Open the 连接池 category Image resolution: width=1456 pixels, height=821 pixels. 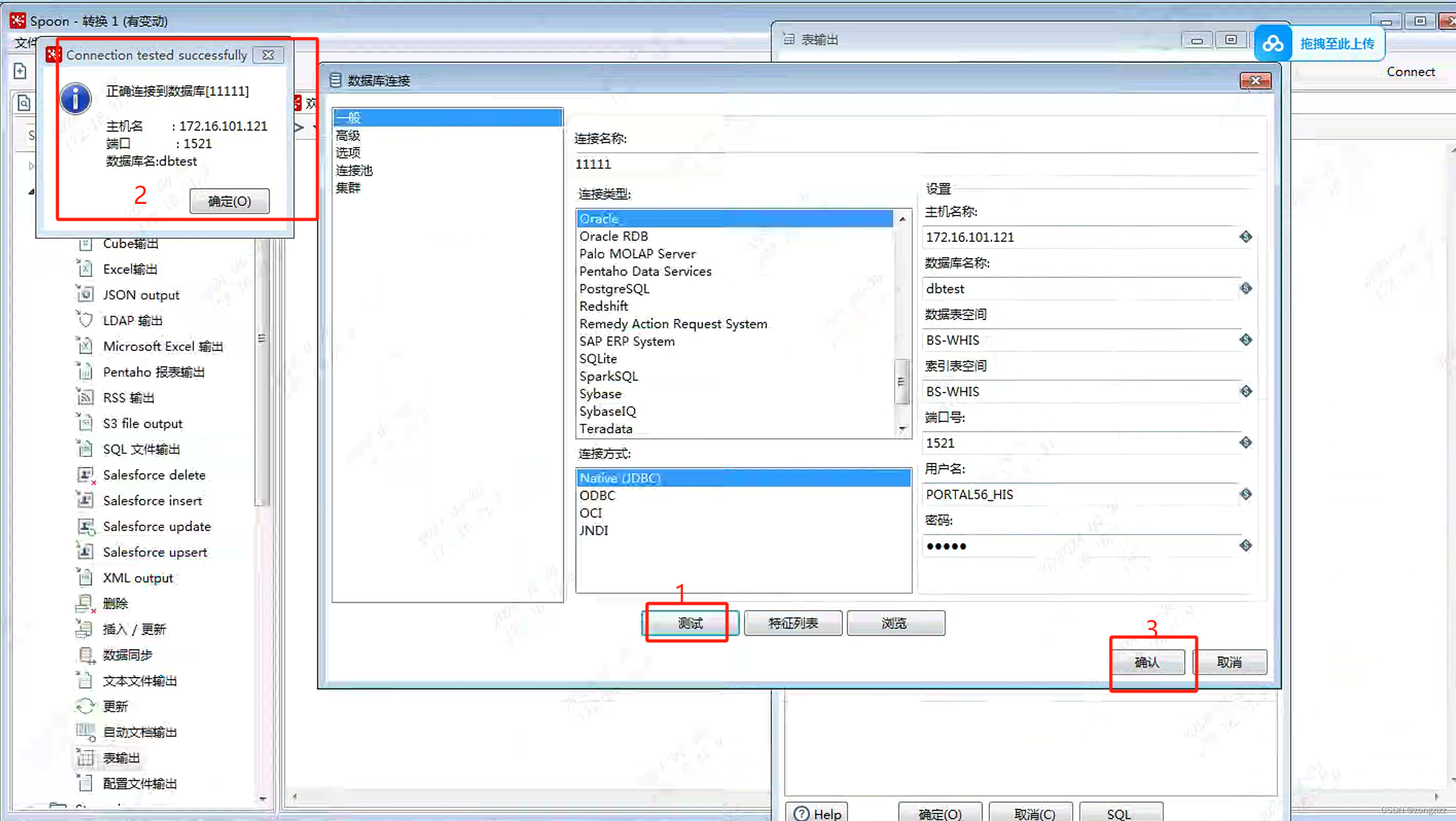click(x=354, y=170)
